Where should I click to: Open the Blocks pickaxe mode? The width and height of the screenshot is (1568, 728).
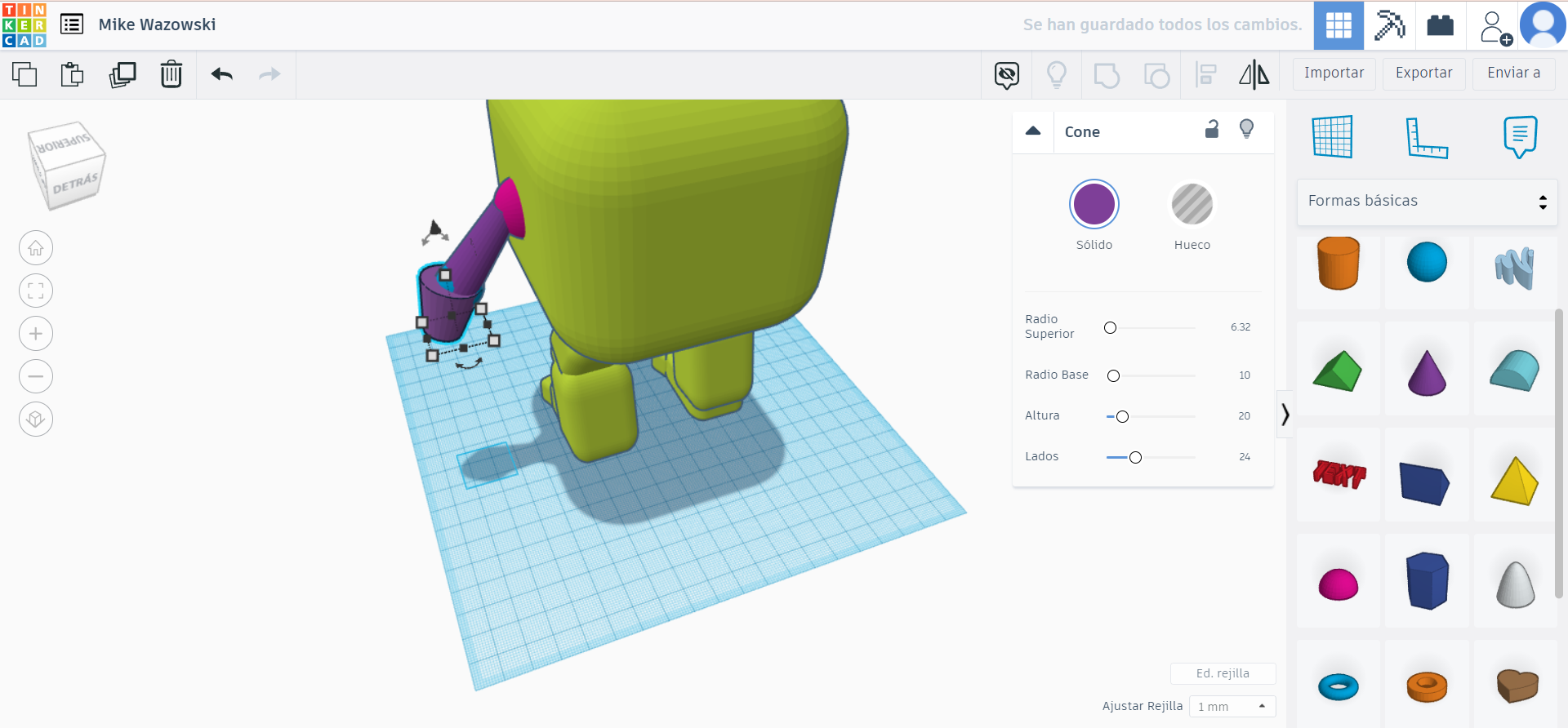coord(1389,25)
